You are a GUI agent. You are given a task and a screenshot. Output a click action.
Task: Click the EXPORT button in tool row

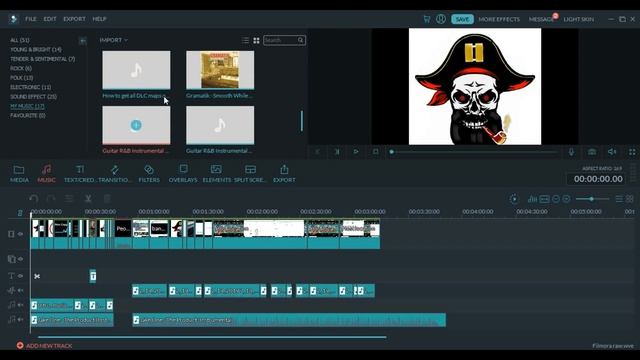(x=284, y=173)
